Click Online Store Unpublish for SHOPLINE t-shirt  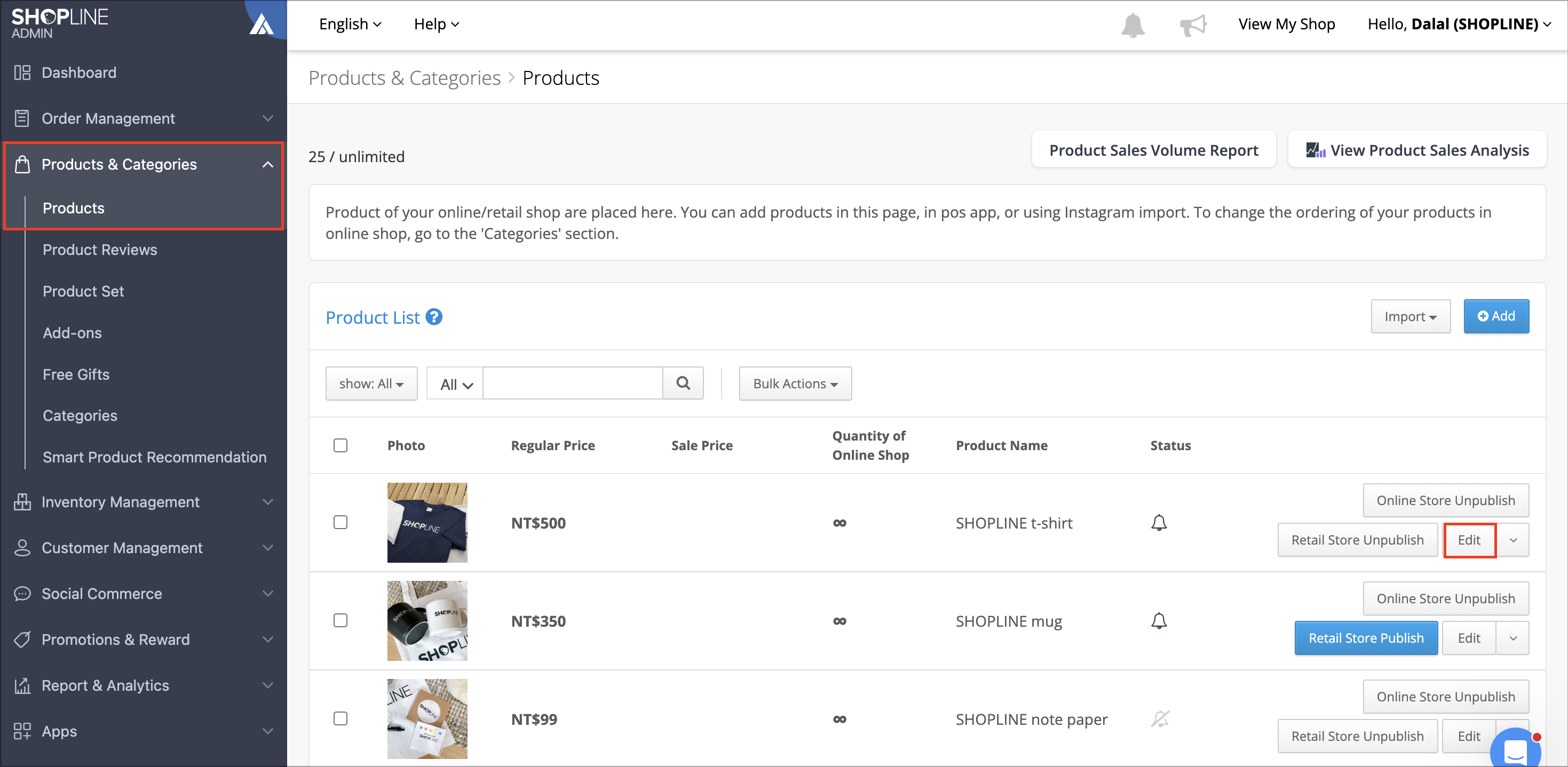point(1446,501)
